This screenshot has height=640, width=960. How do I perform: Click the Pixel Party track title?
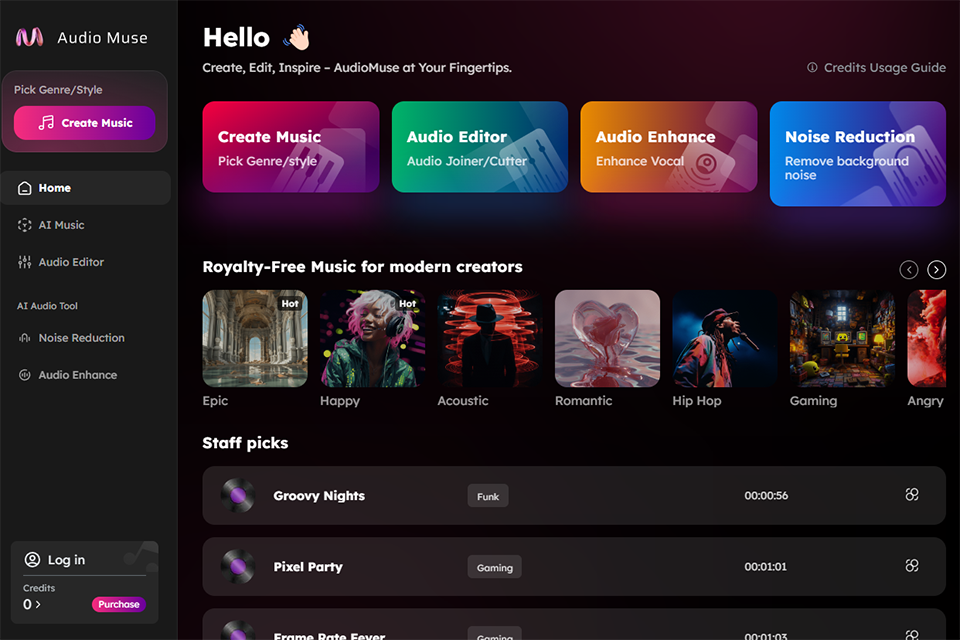[308, 567]
